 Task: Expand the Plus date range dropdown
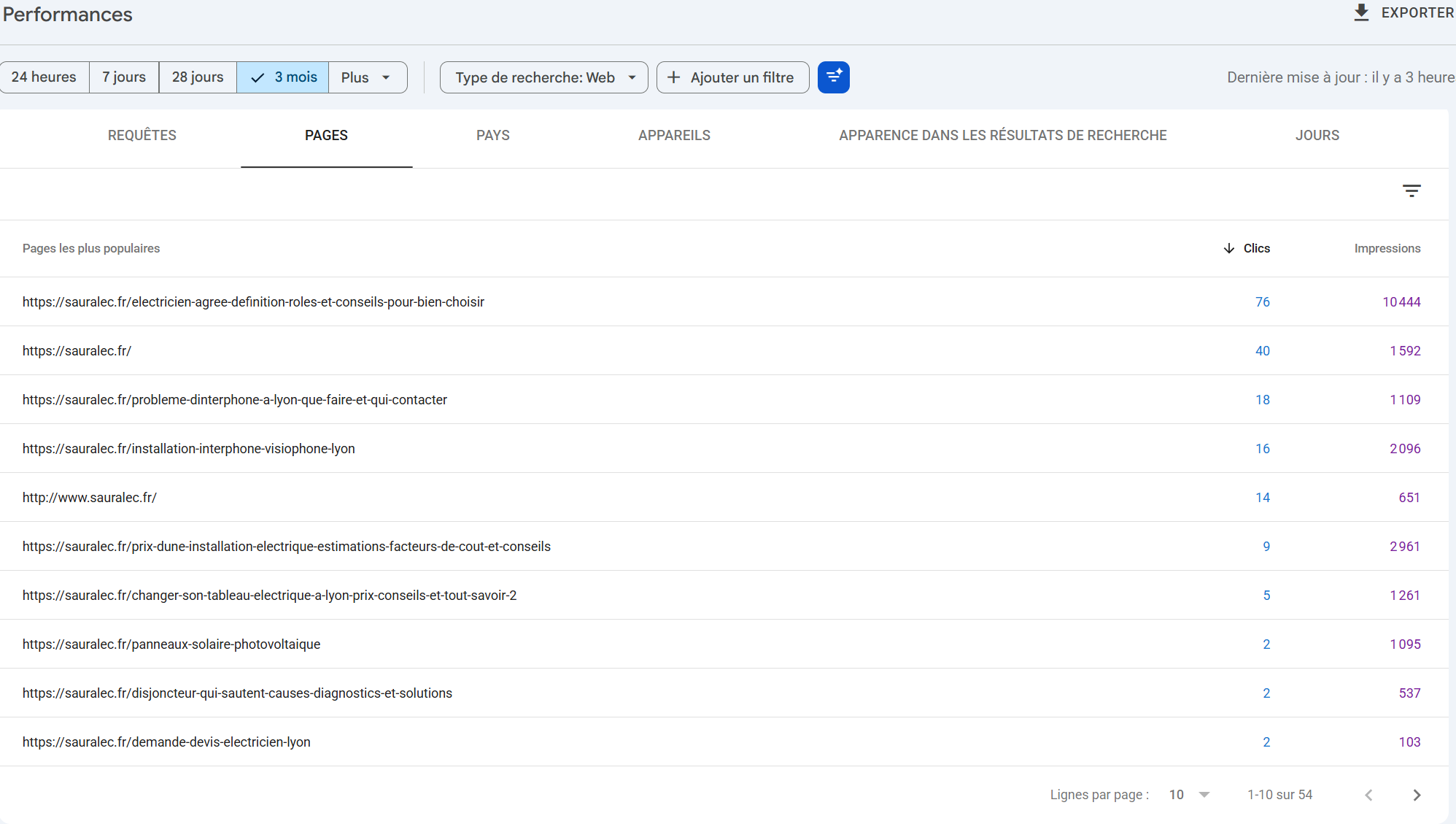367,77
